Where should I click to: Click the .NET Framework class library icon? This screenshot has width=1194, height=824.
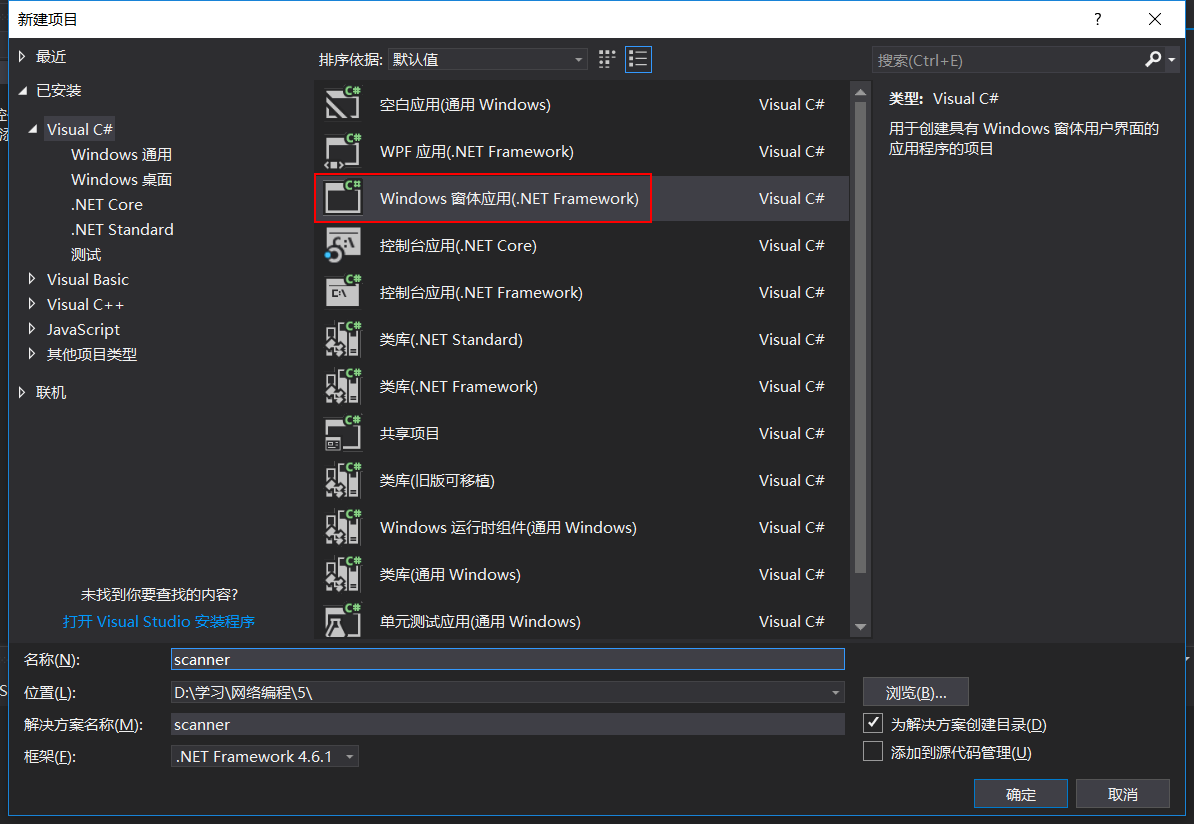click(x=343, y=386)
